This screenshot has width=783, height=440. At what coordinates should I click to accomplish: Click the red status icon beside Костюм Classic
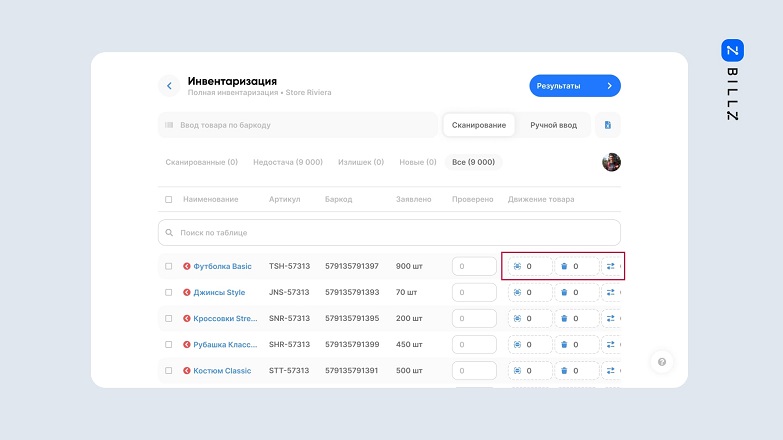pyautogui.click(x=186, y=371)
